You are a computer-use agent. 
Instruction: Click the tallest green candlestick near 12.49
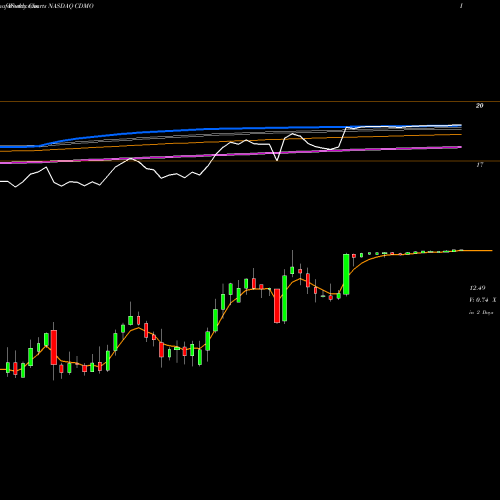point(346,274)
